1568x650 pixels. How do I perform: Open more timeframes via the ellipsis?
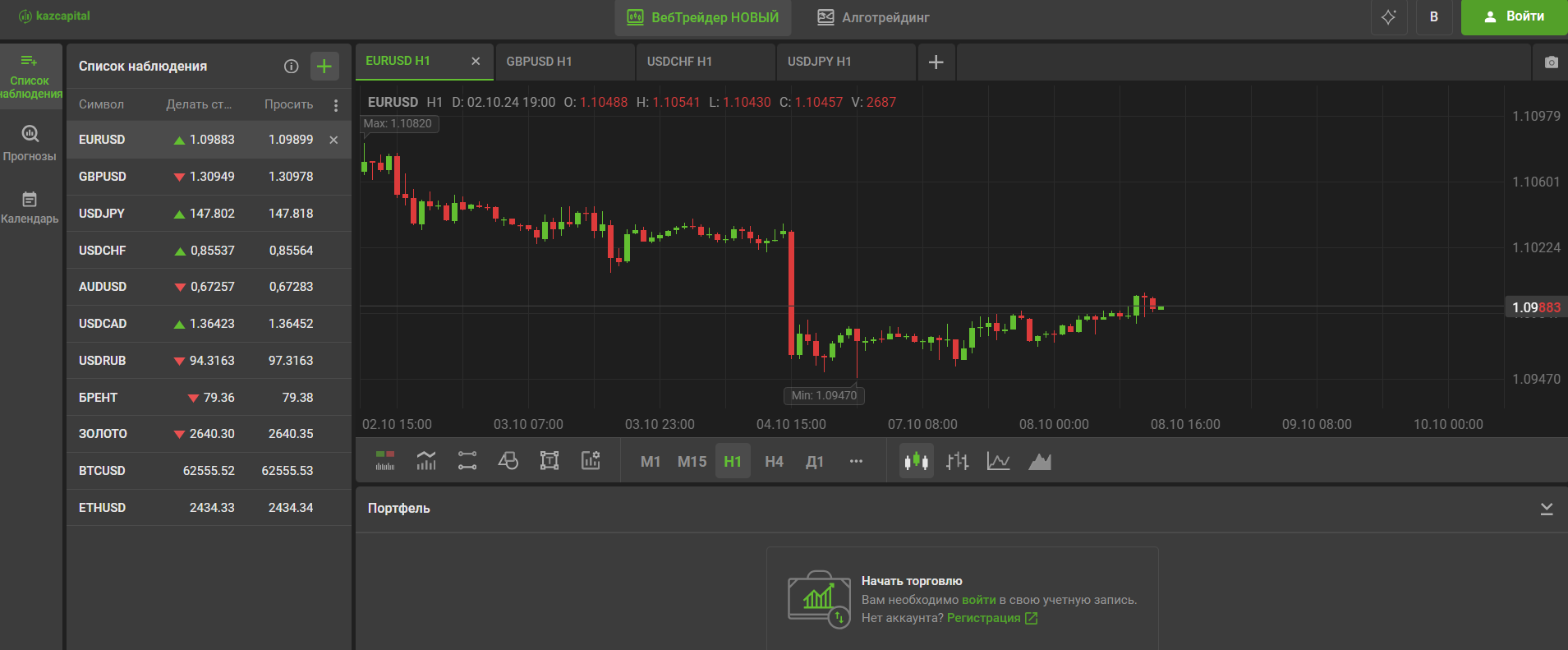pyautogui.click(x=856, y=462)
